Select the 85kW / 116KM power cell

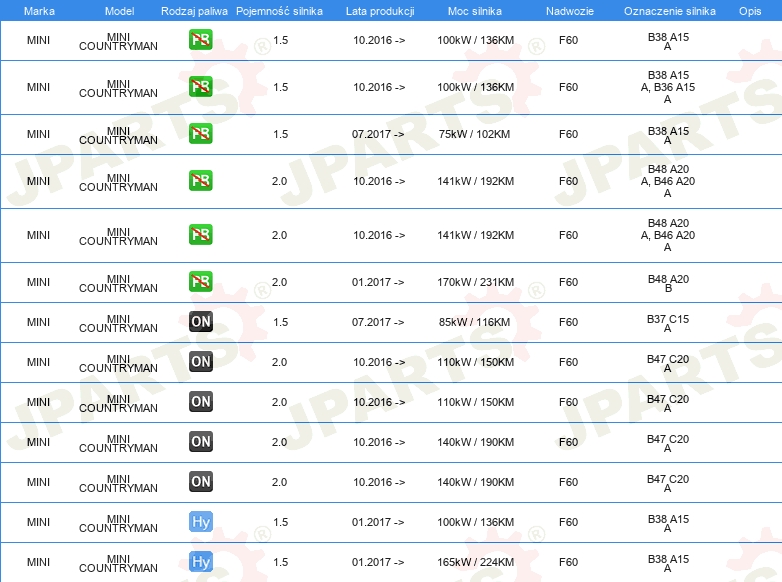475,322
